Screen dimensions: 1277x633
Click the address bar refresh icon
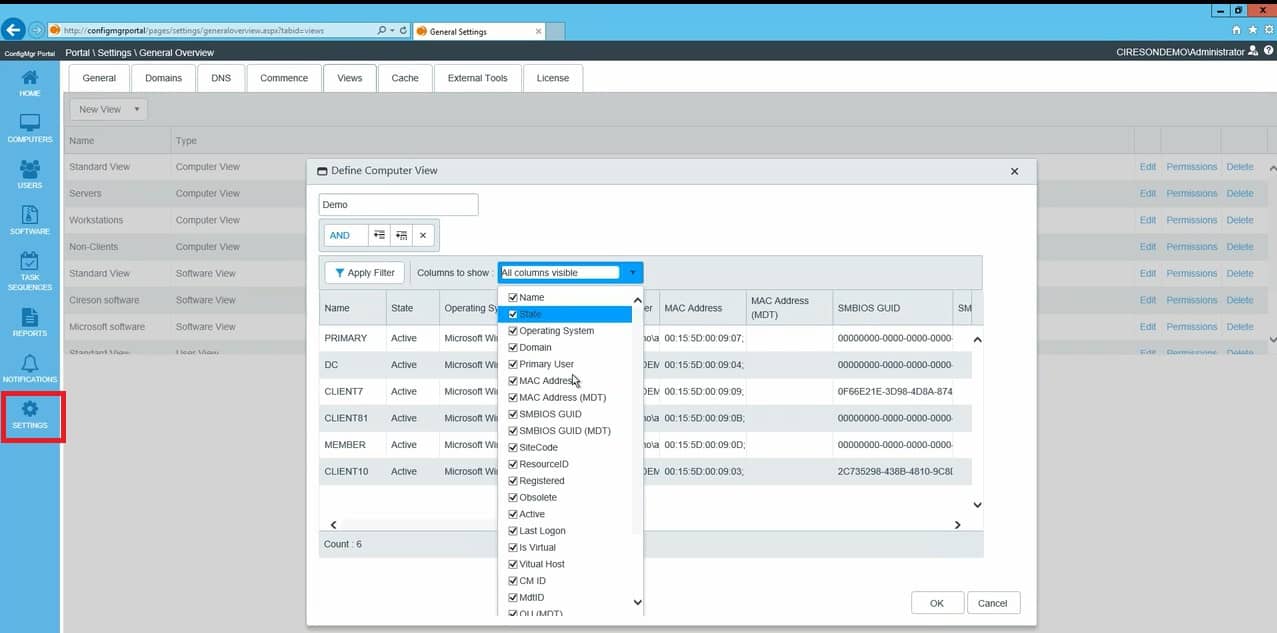click(x=403, y=31)
